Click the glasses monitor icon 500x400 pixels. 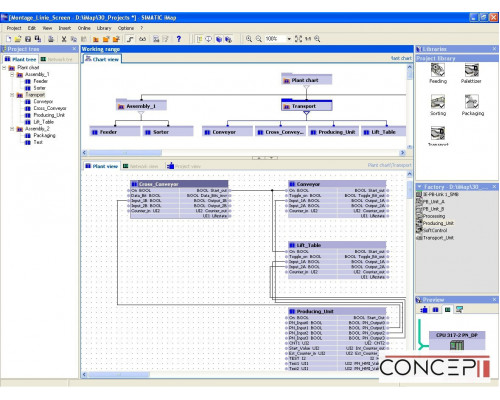(x=143, y=39)
